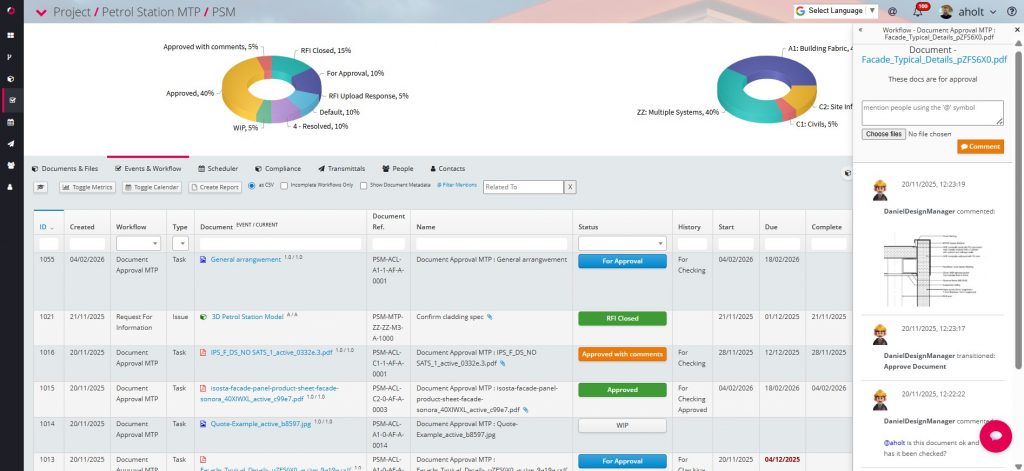Open the calendar icon in left sidebar
The width and height of the screenshot is (1024, 471).
point(11,122)
